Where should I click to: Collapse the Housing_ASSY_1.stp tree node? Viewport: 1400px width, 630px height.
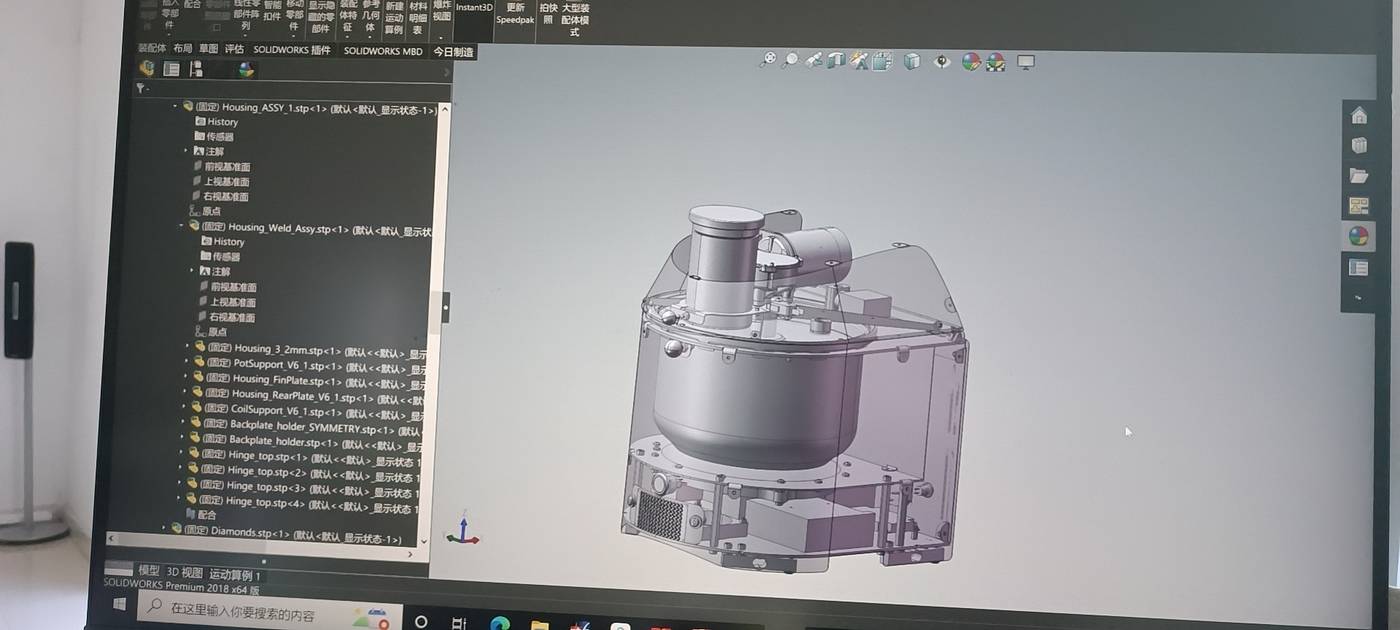pyautogui.click(x=175, y=106)
